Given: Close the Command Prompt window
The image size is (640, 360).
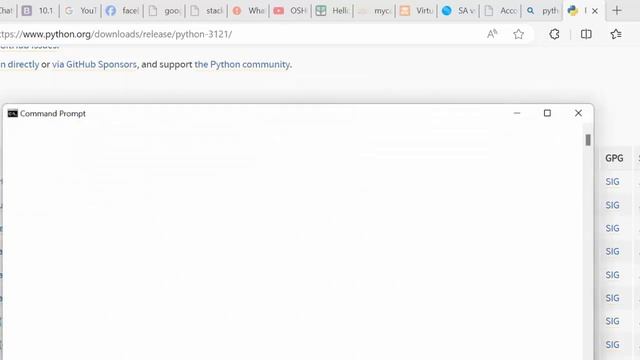Looking at the screenshot, I should pyautogui.click(x=578, y=113).
